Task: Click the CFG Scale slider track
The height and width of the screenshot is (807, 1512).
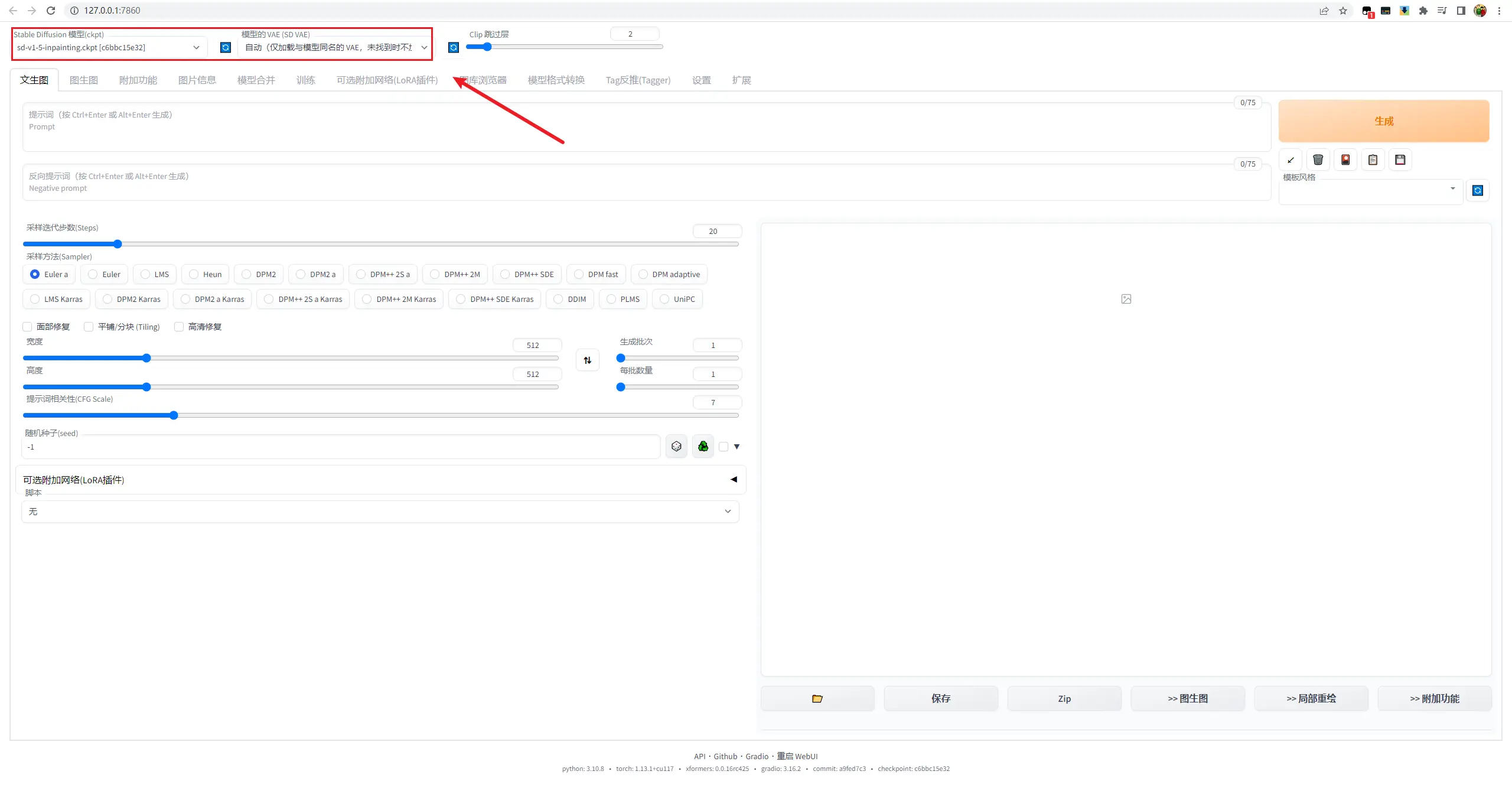Action: [413, 415]
